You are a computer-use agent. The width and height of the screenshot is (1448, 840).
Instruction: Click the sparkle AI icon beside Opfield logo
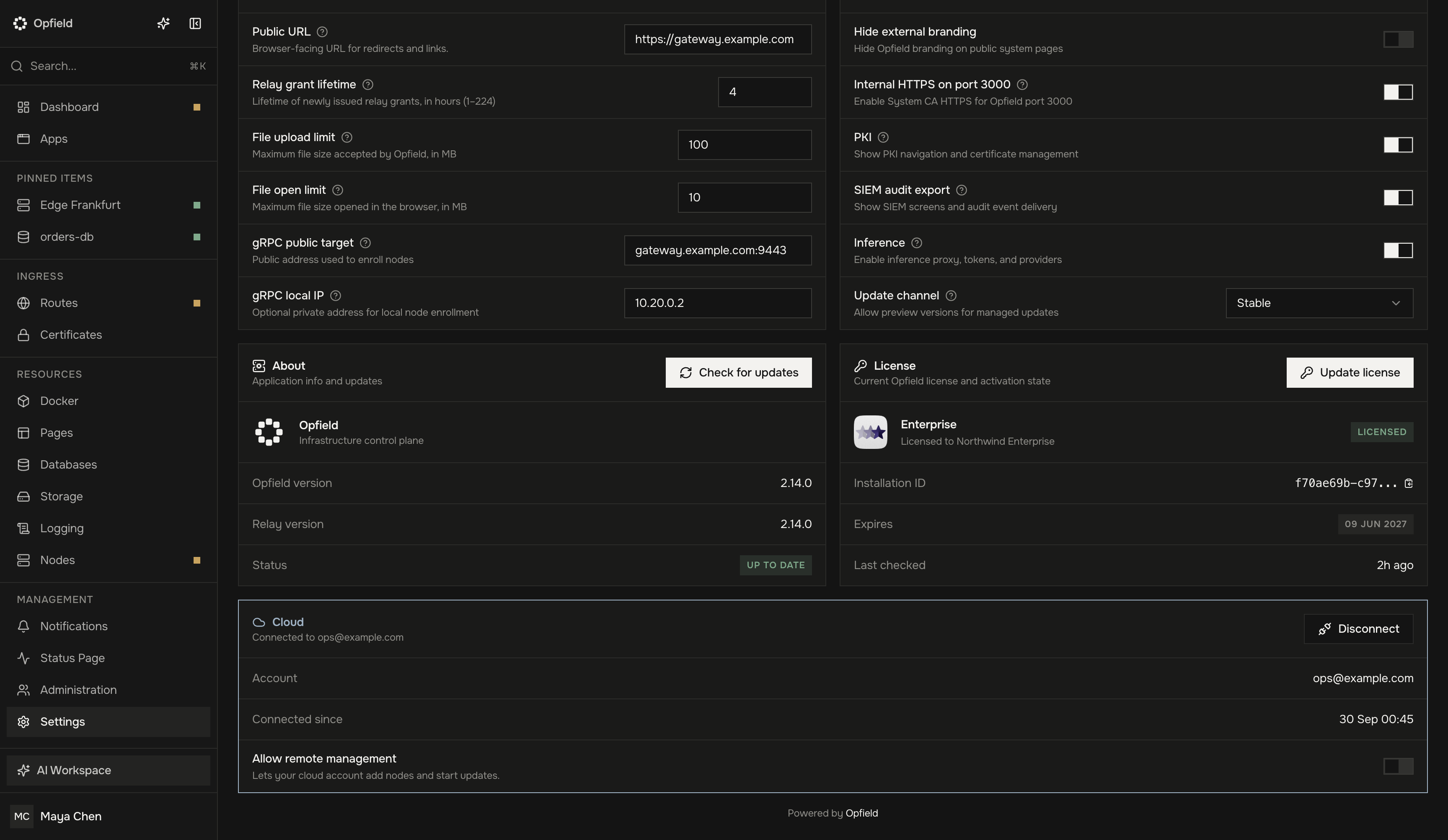(163, 23)
